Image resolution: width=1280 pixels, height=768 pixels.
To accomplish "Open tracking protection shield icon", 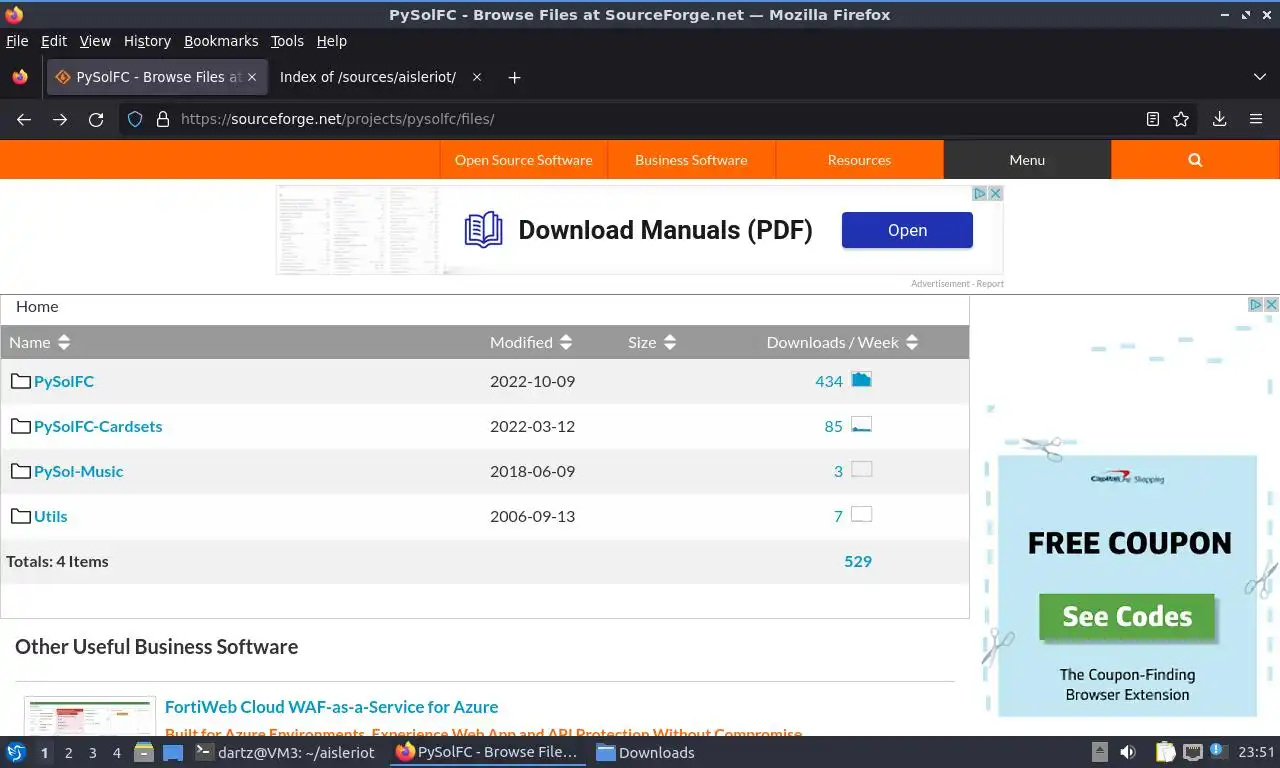I will 135,119.
